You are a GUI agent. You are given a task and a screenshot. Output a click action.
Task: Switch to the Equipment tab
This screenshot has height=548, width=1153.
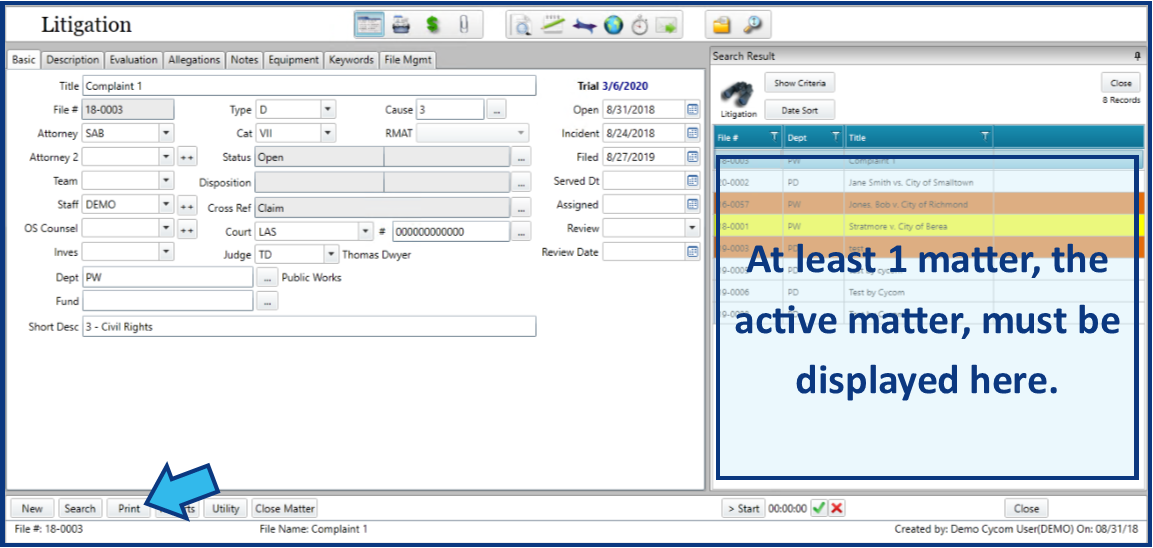293,60
